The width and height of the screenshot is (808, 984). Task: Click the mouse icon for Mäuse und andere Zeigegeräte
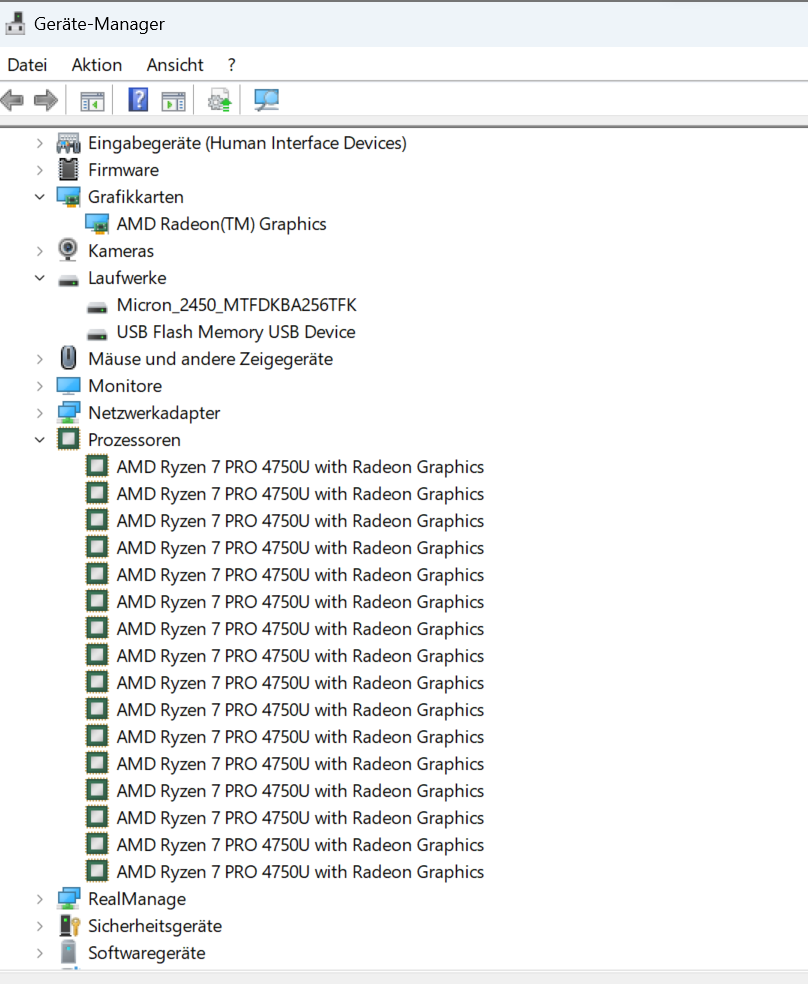tap(68, 358)
